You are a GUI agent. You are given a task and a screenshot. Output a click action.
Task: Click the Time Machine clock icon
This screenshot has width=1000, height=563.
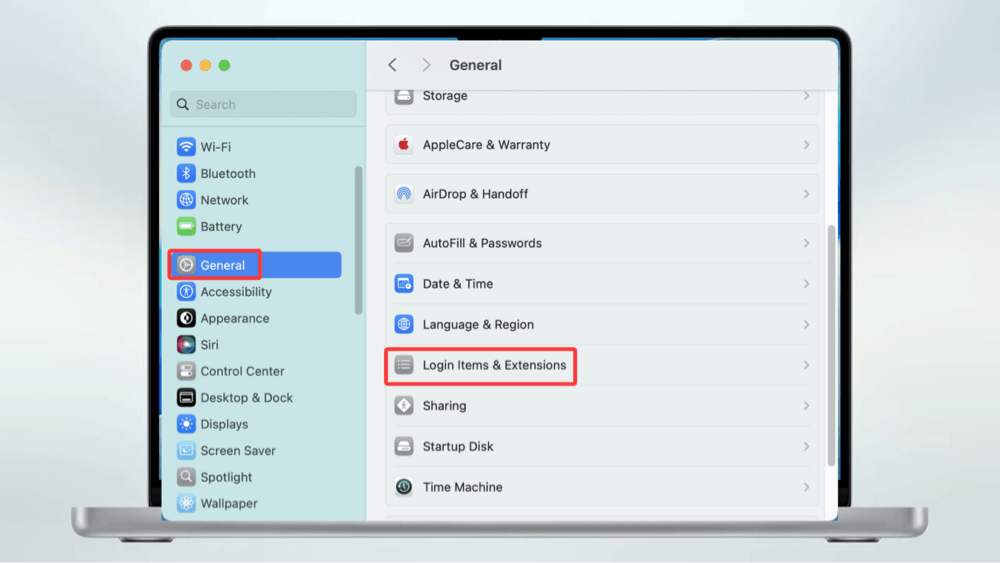[404, 487]
